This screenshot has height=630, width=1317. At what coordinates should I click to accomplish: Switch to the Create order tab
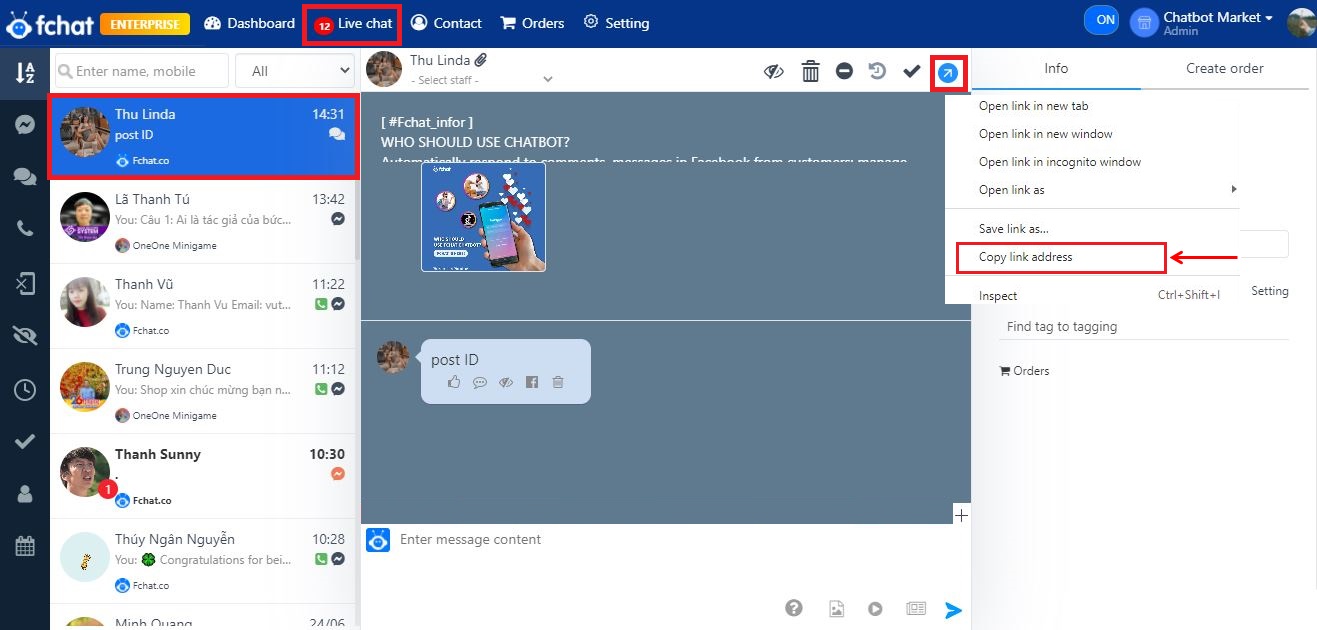point(1225,69)
